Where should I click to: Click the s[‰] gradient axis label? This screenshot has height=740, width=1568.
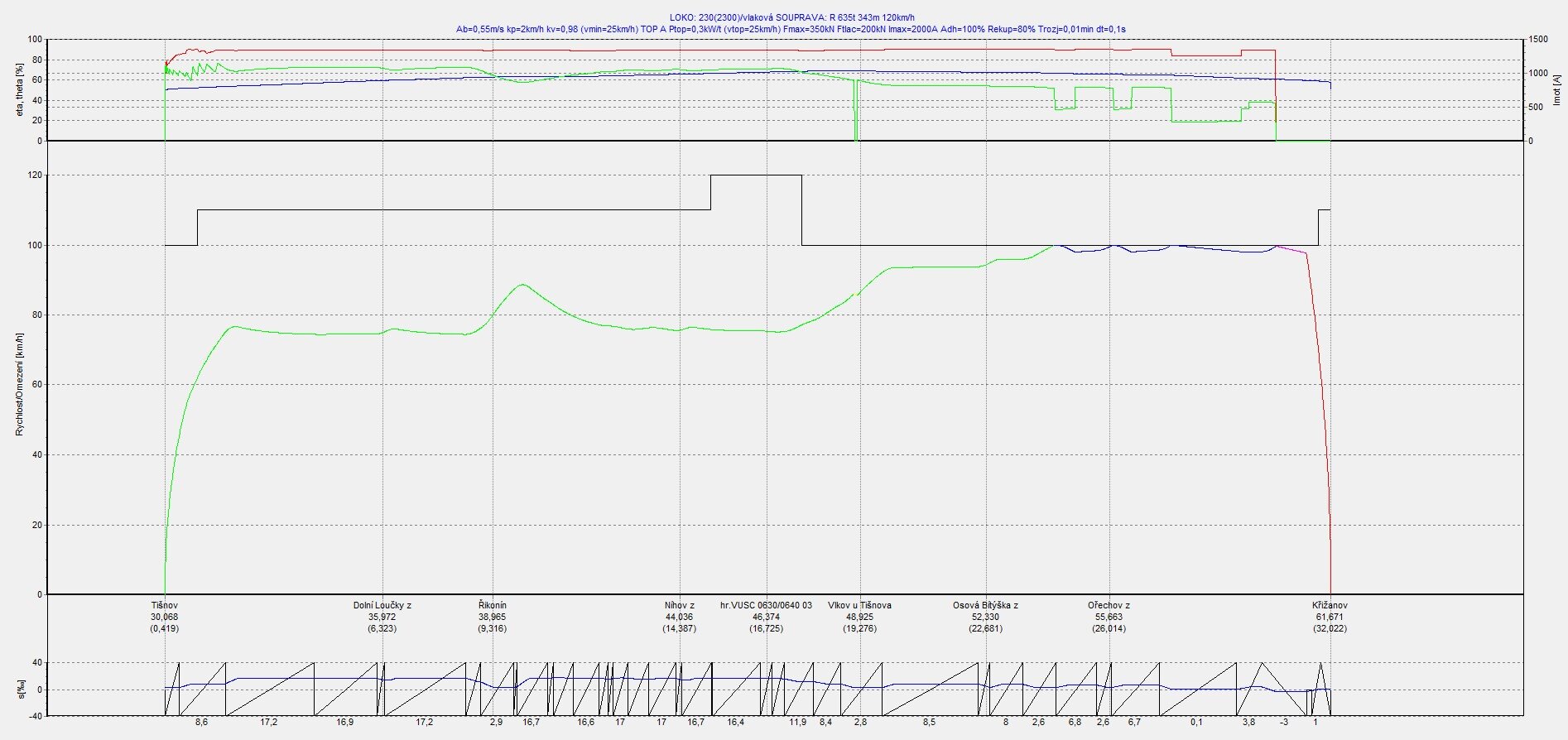[19, 689]
